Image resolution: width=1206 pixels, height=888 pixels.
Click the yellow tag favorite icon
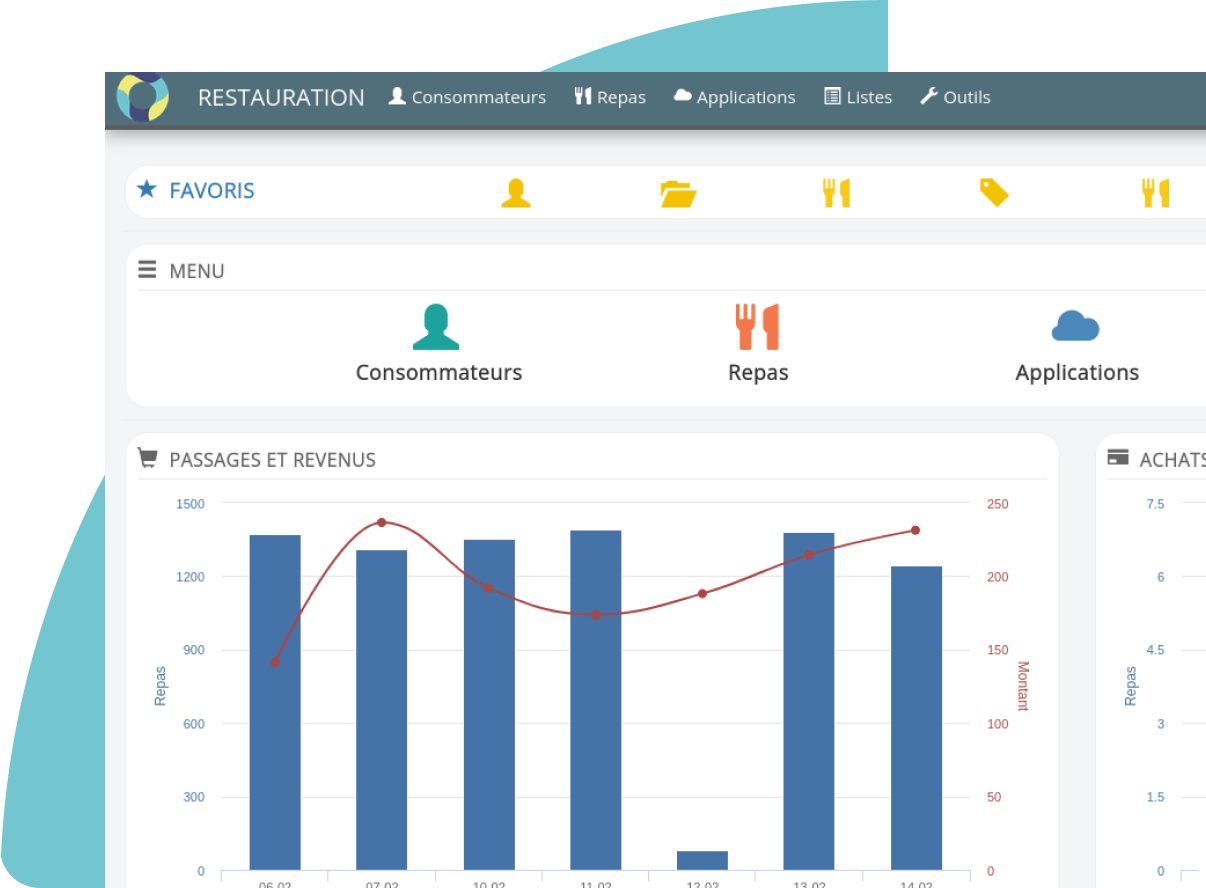(x=993, y=192)
